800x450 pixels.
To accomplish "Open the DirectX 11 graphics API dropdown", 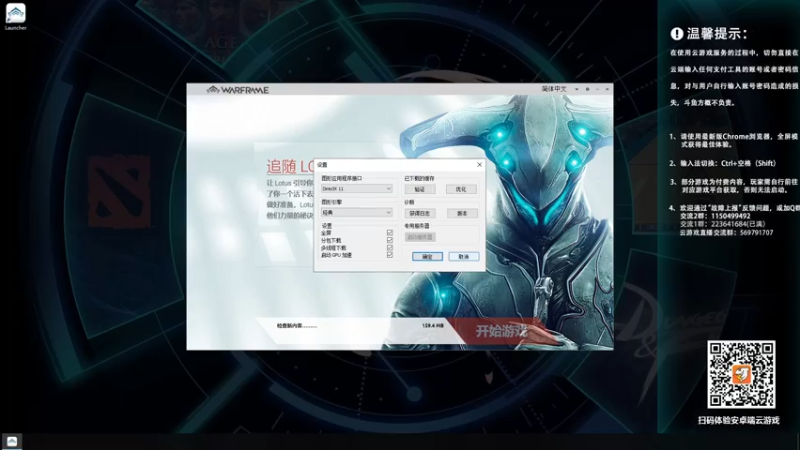I will pos(357,189).
